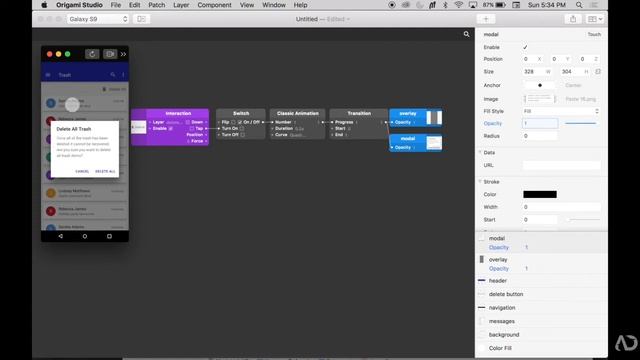Open the Untitled — Edited title dropdown
Viewport: 640px width, 360px height.
pyautogui.click(x=322, y=19)
